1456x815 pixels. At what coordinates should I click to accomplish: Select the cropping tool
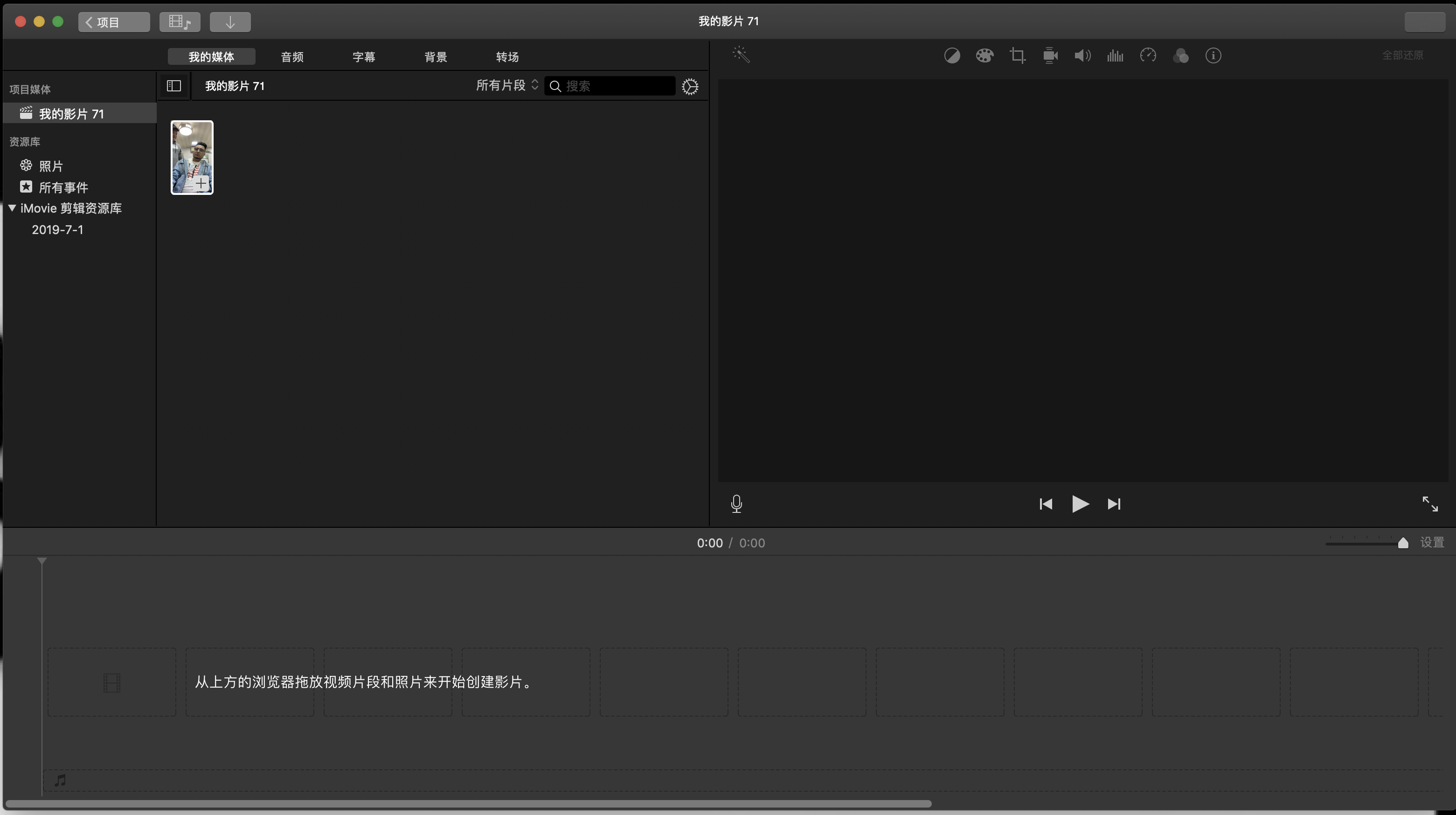tap(1017, 55)
